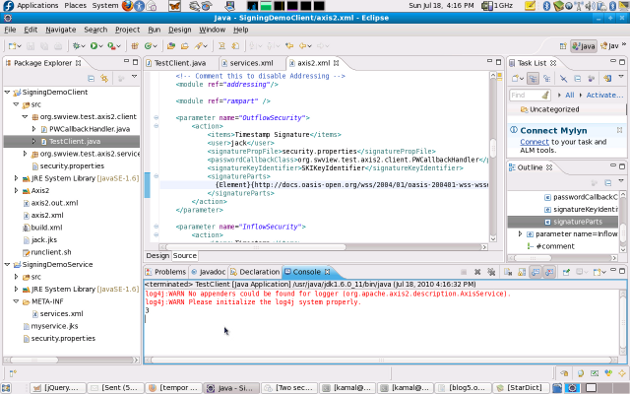Viewport: 630px width, 394px height.
Task: Collapse the SigningDemoClient project
Action: click(7, 92)
